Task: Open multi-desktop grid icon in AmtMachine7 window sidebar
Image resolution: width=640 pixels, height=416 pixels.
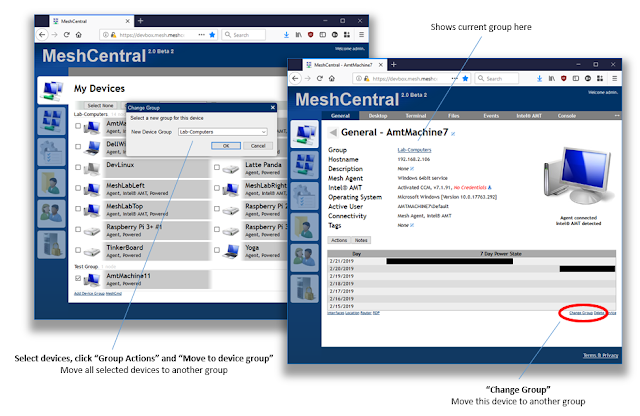Action: click(304, 165)
